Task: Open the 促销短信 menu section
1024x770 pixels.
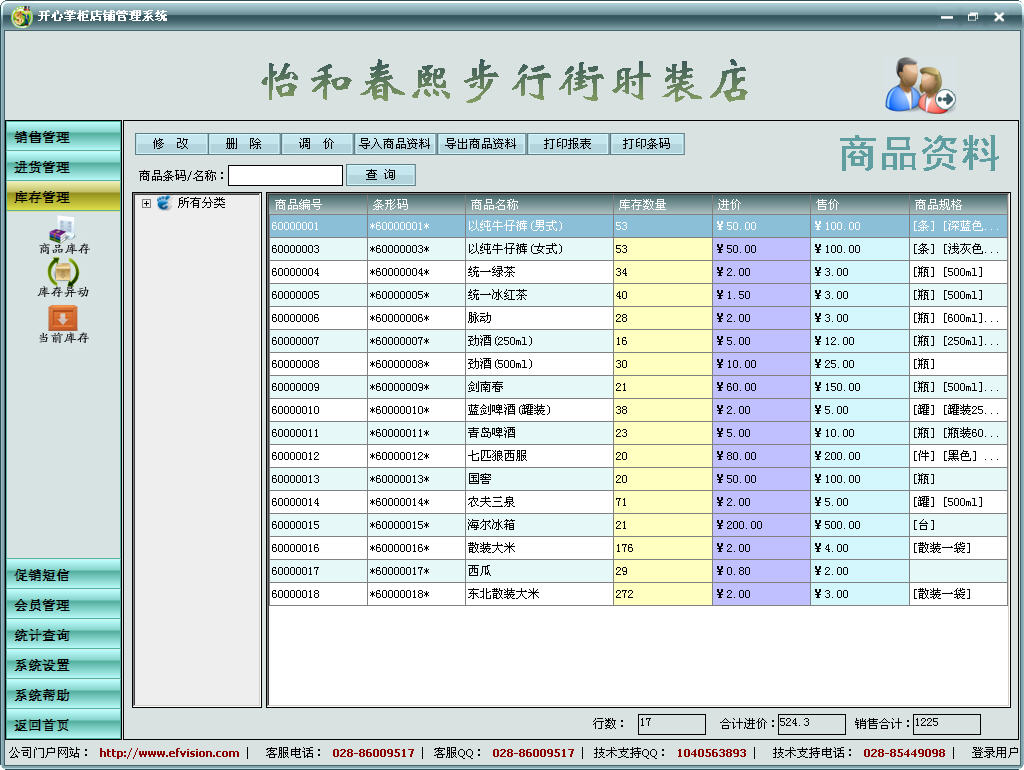Action: click(x=63, y=575)
